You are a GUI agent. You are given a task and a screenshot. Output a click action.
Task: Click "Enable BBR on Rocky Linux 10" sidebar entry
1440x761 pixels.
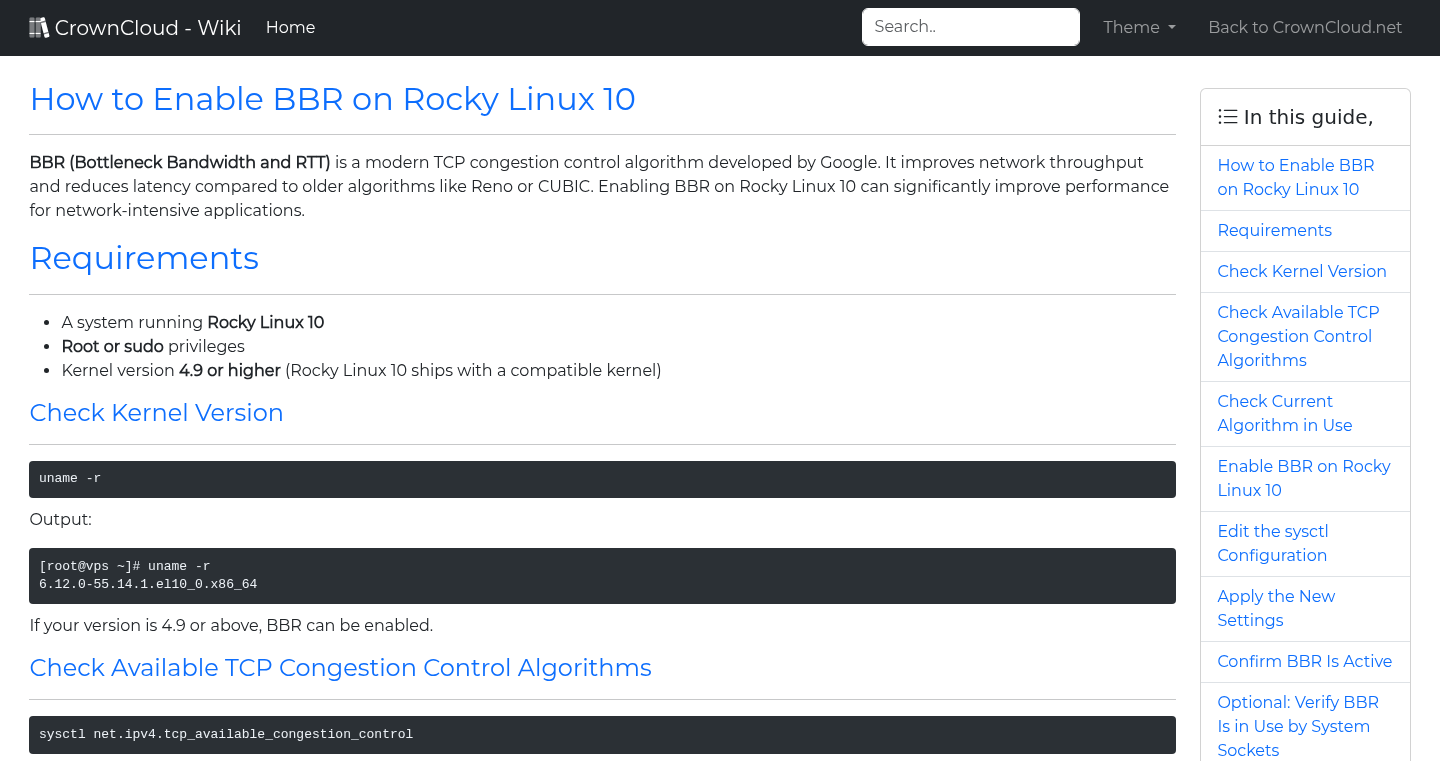click(x=1304, y=478)
